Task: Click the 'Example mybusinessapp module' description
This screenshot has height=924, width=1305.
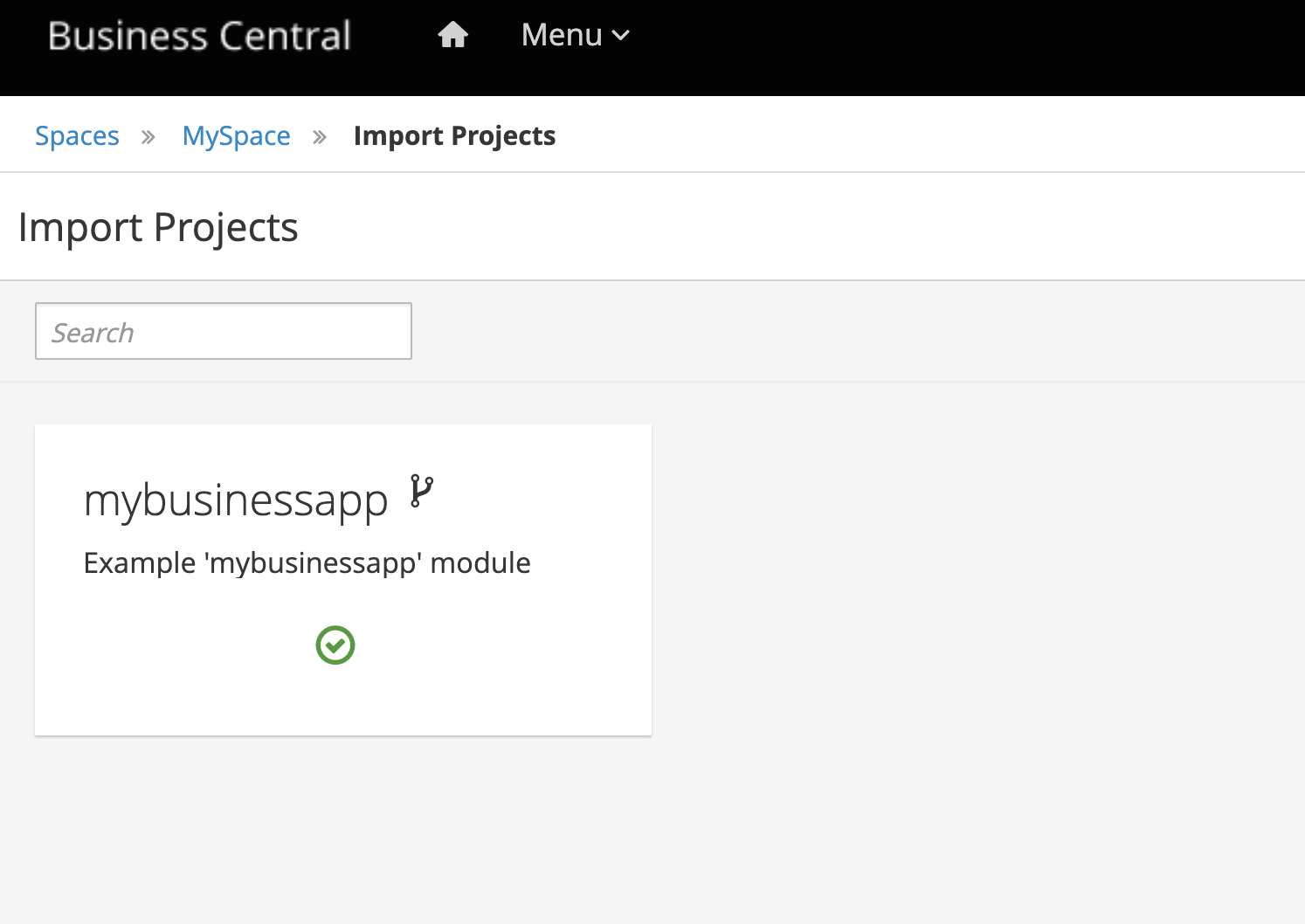Action: coord(307,563)
